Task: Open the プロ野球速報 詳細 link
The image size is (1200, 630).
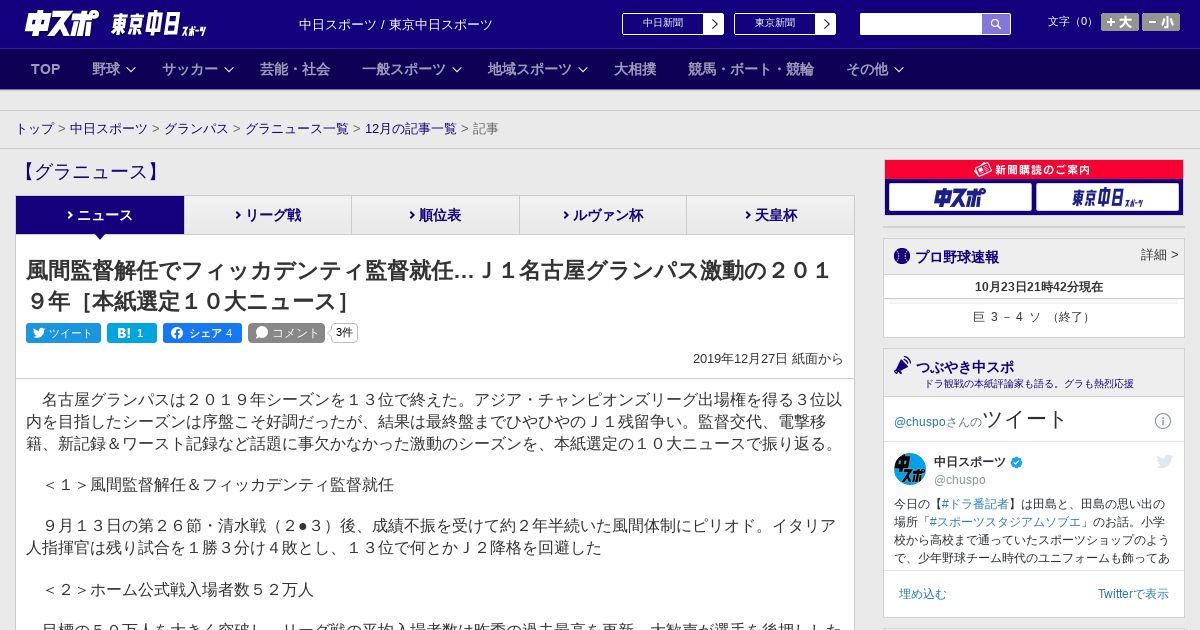Action: 1159,255
